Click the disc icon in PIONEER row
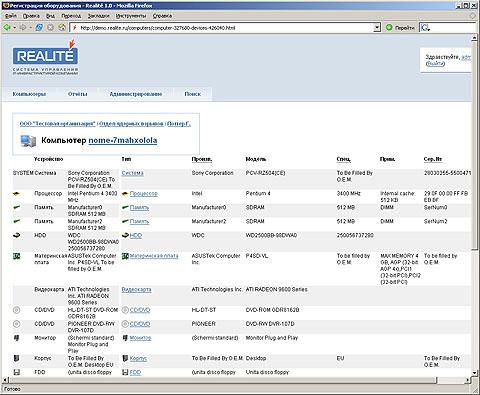Viewport: 480px width, 395px height. click(x=16, y=324)
